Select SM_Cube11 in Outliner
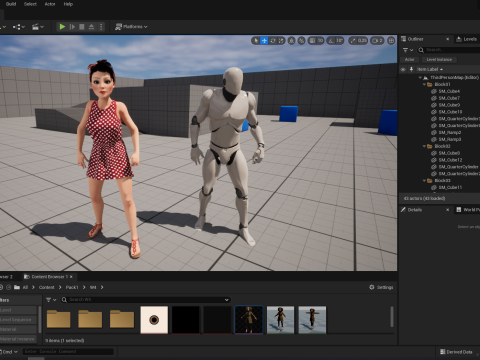480x360 pixels. click(450, 187)
